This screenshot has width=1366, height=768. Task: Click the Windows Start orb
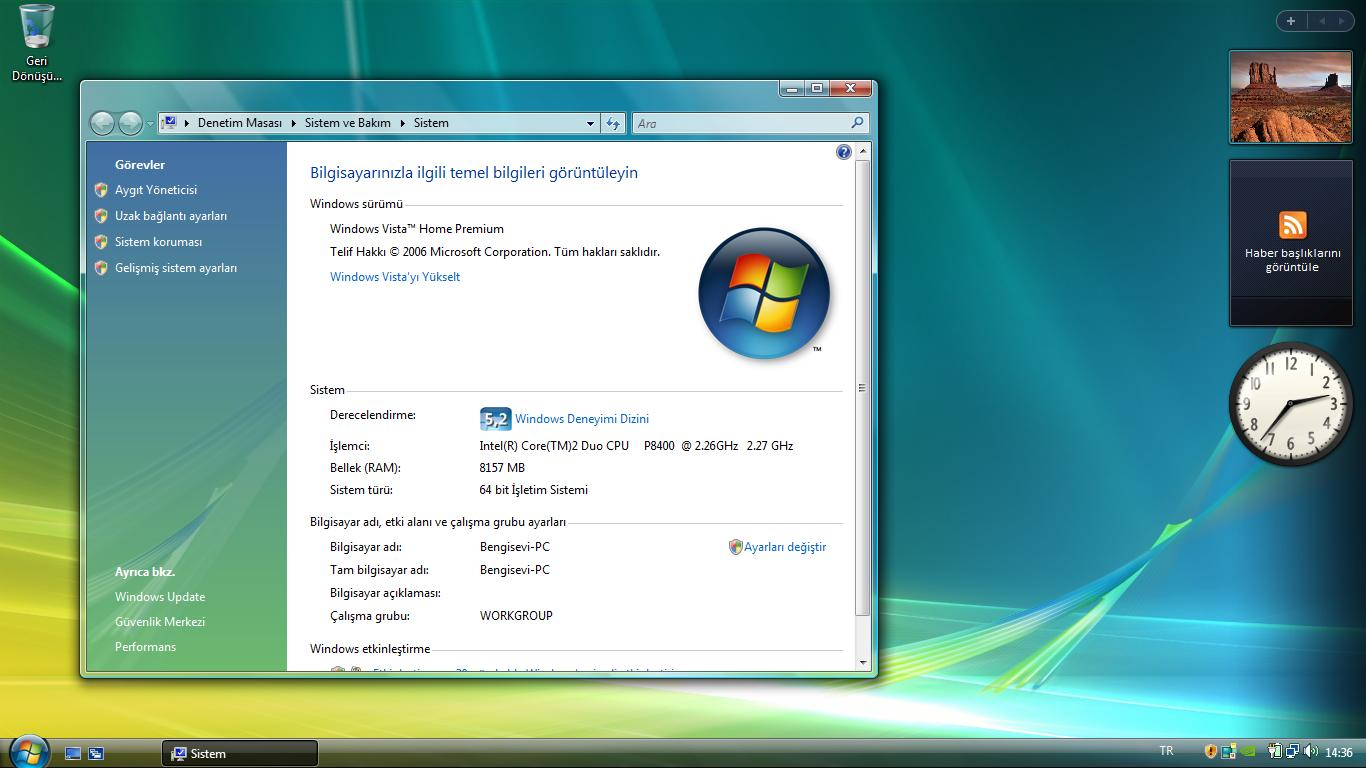28,752
